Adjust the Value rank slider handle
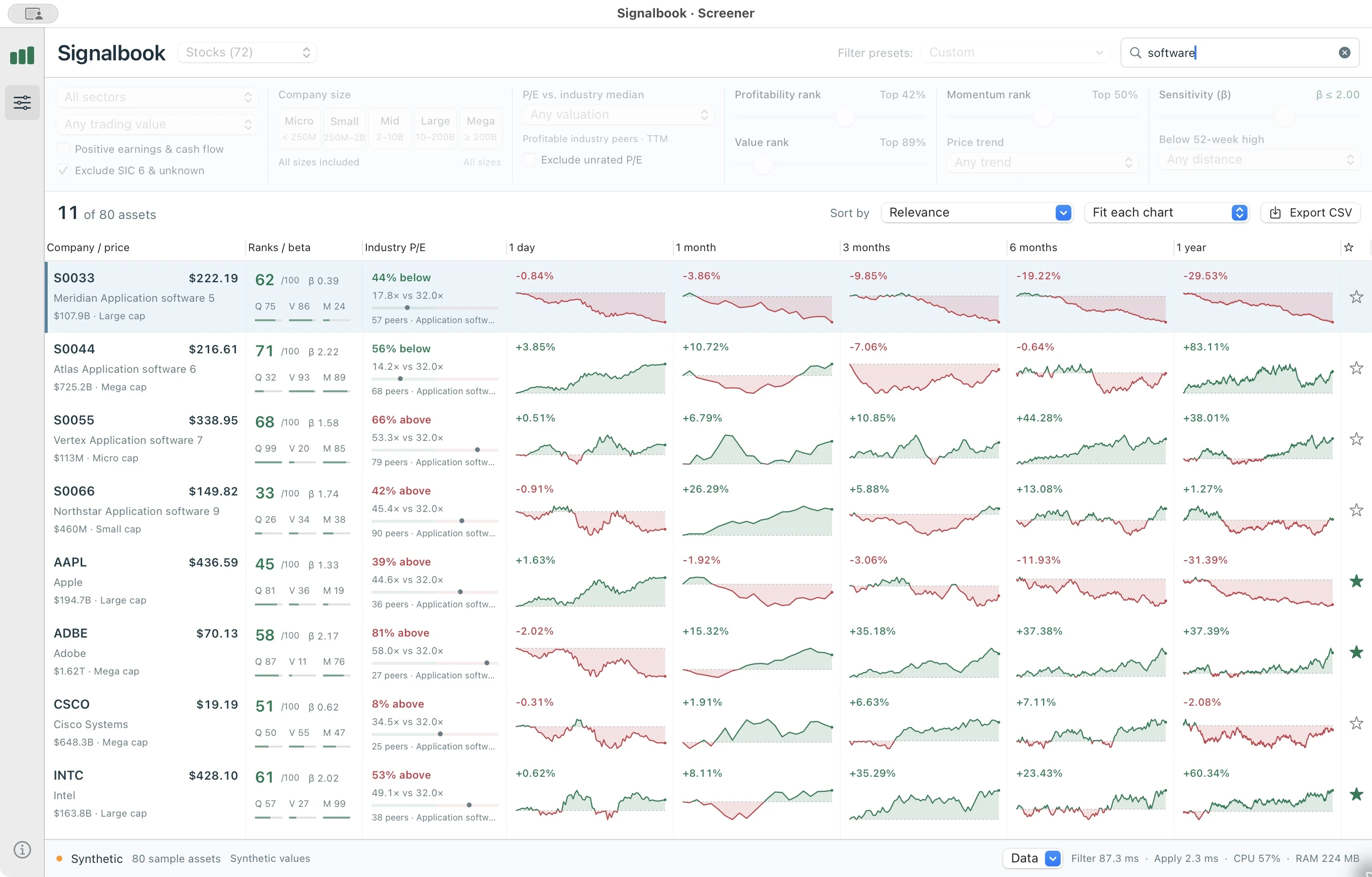This screenshot has width=1372, height=877. 763,164
